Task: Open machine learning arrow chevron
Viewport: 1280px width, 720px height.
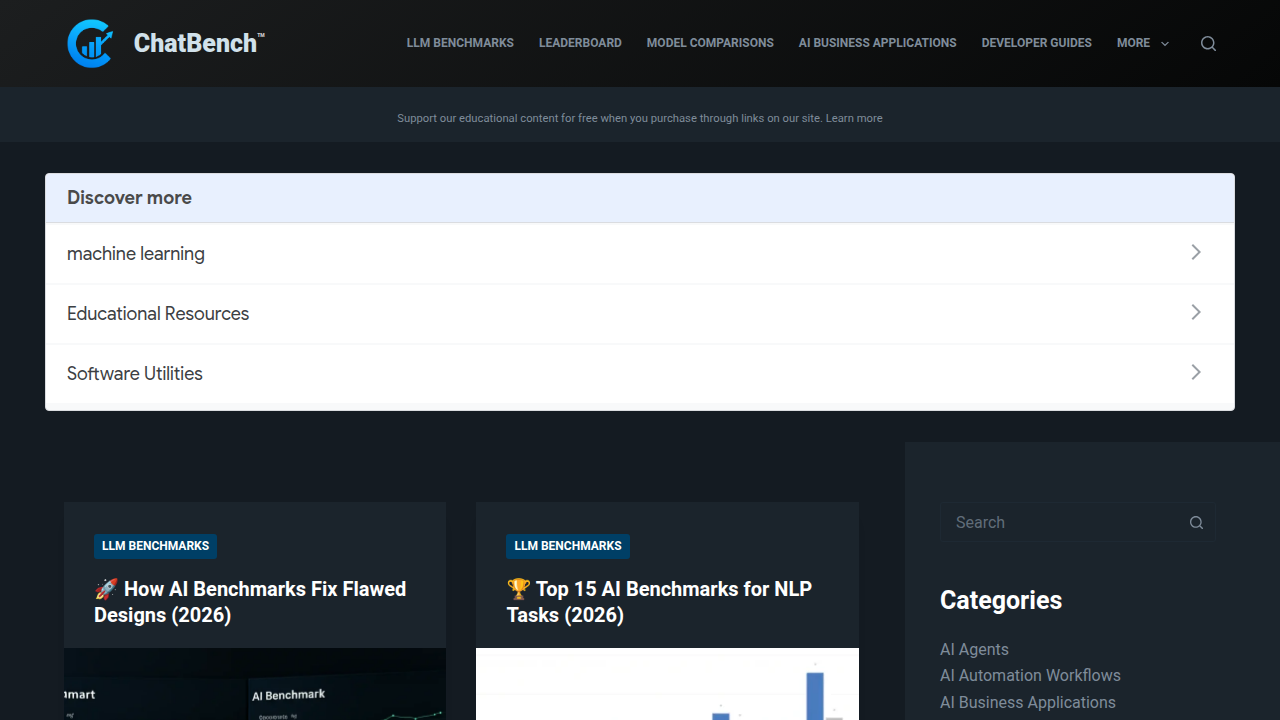Action: [x=1196, y=252]
